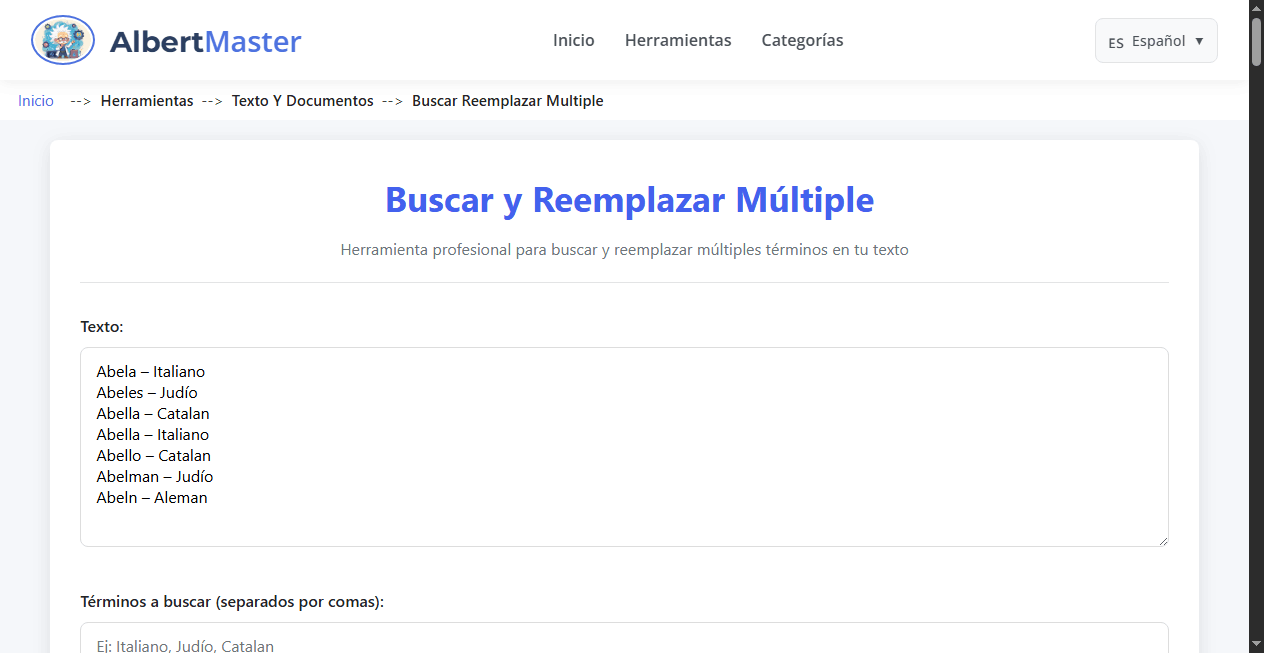Click the Herramientas breadcrumb entry
The height and width of the screenshot is (653, 1264).
[147, 101]
